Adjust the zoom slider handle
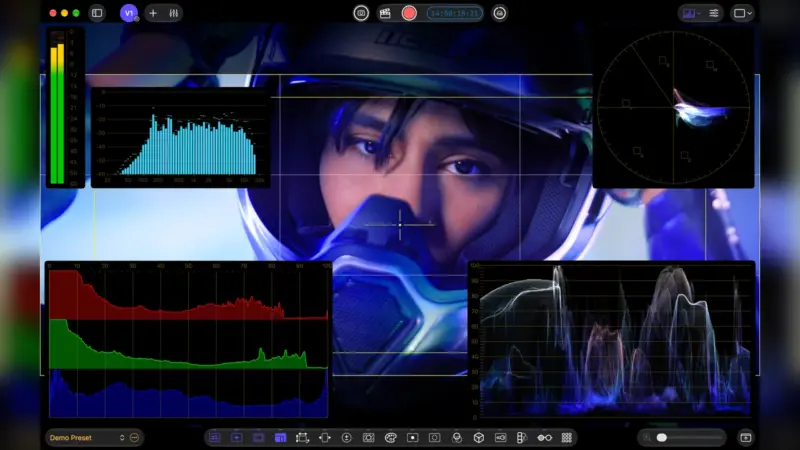This screenshot has height=450, width=800. pyautogui.click(x=662, y=438)
